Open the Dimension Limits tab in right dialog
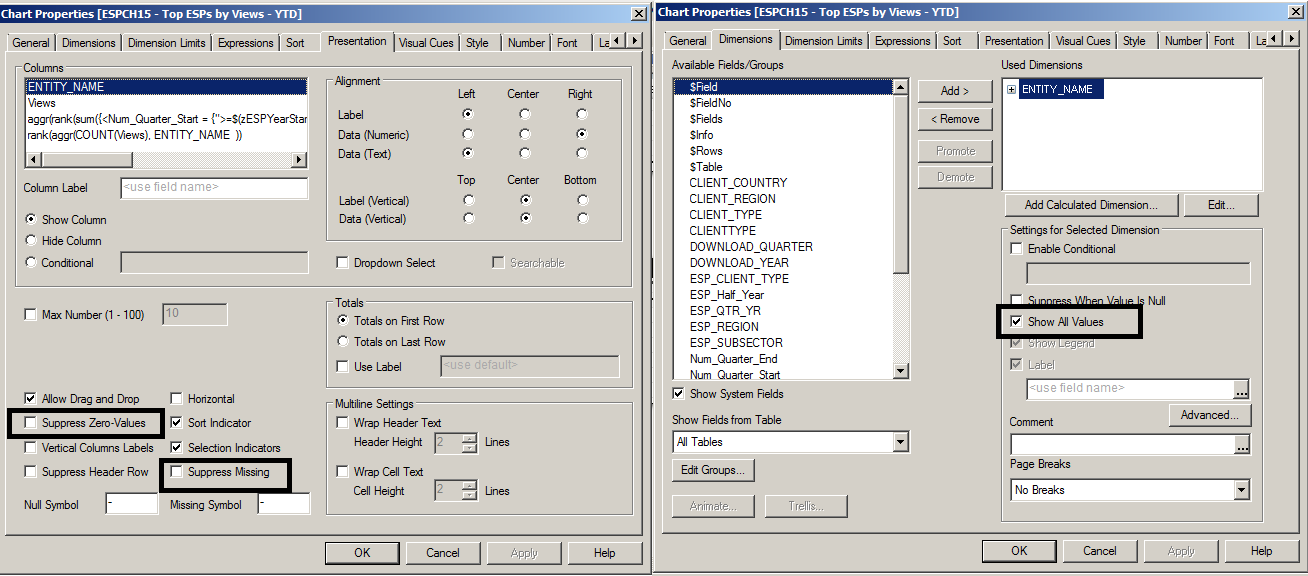Viewport: 1308px width, 576px height. point(823,41)
